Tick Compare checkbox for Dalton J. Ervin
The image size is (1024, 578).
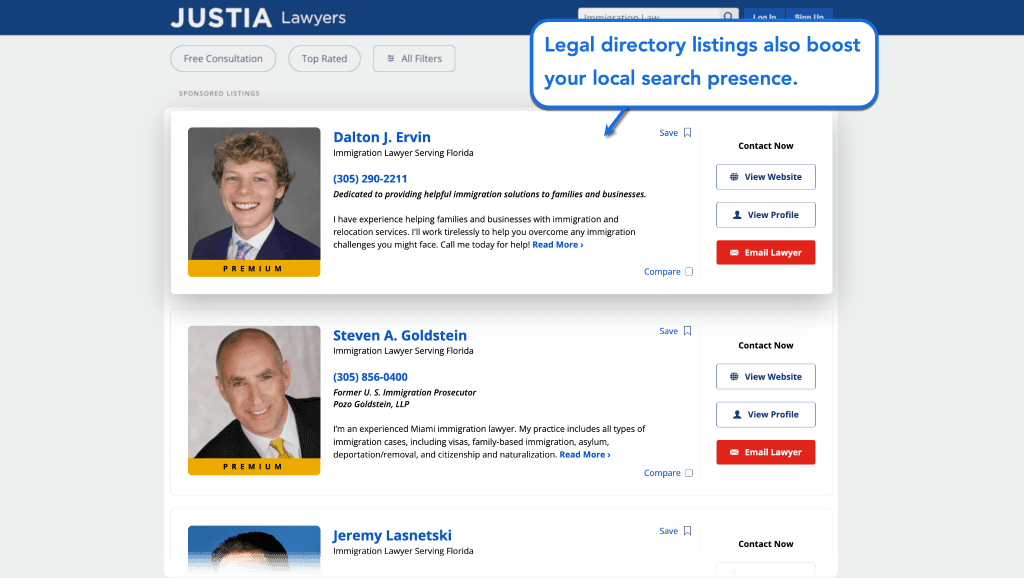point(689,272)
